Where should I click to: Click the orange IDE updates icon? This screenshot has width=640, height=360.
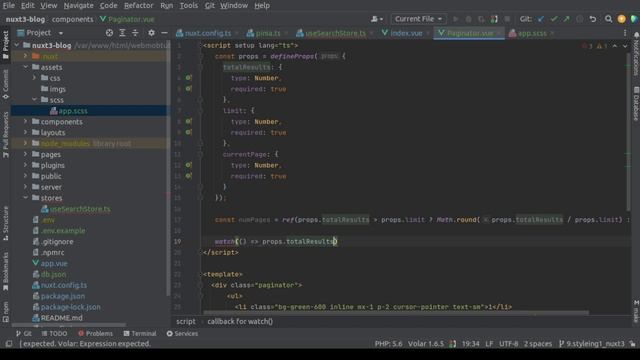coord(622,19)
